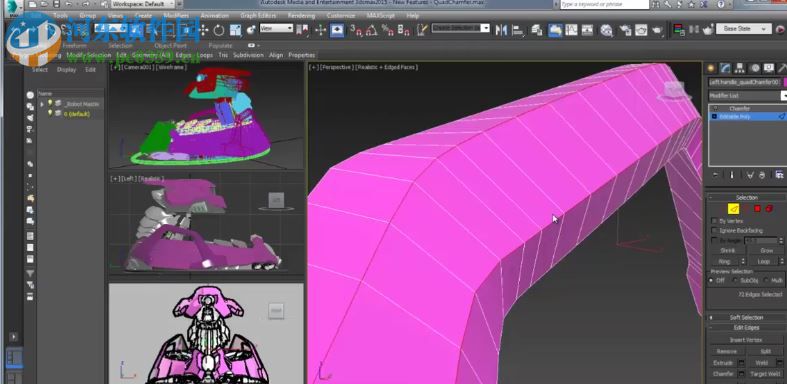Click the Shrink selection button
The image size is (787, 384).
(728, 250)
